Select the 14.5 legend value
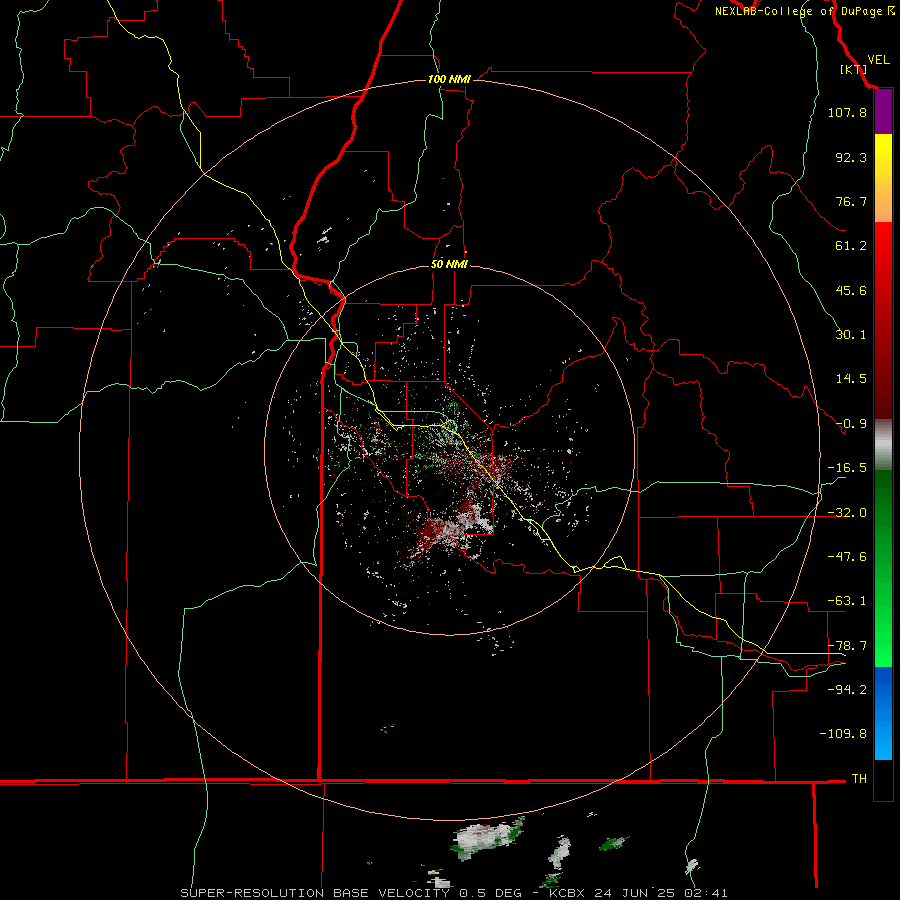Viewport: 900px width, 900px height. pyautogui.click(x=851, y=379)
